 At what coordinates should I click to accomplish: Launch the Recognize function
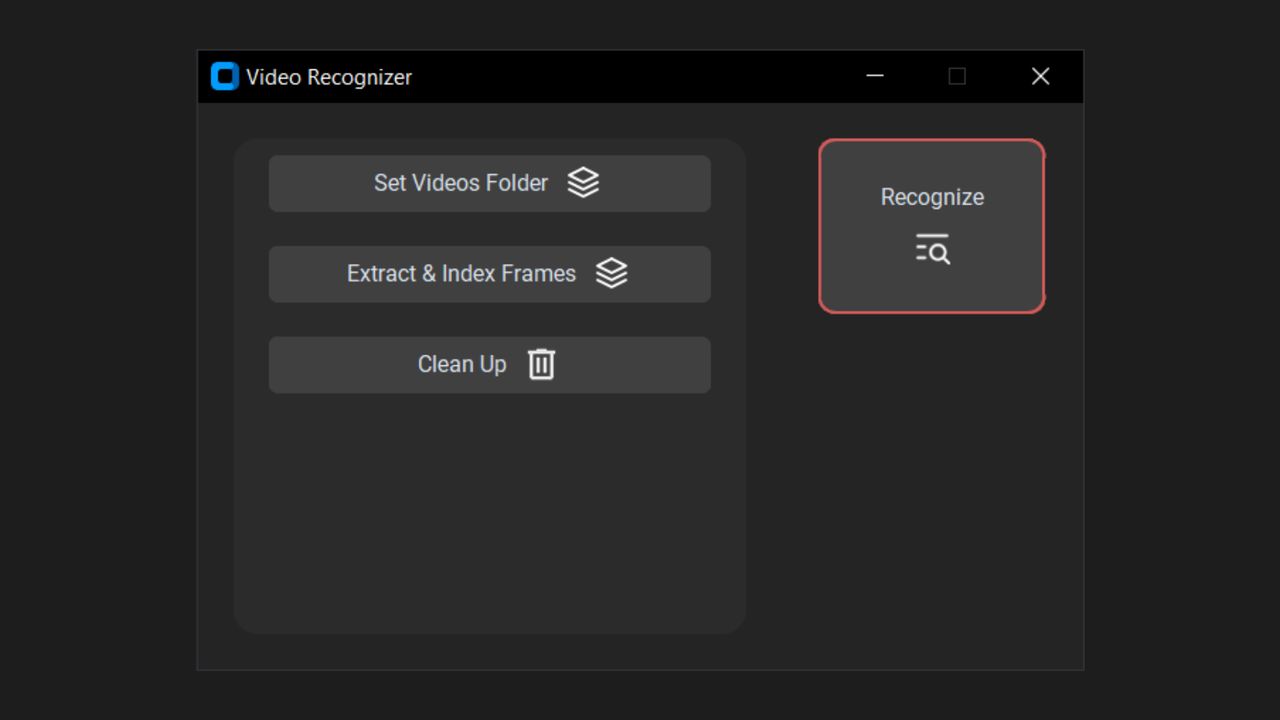point(932,226)
